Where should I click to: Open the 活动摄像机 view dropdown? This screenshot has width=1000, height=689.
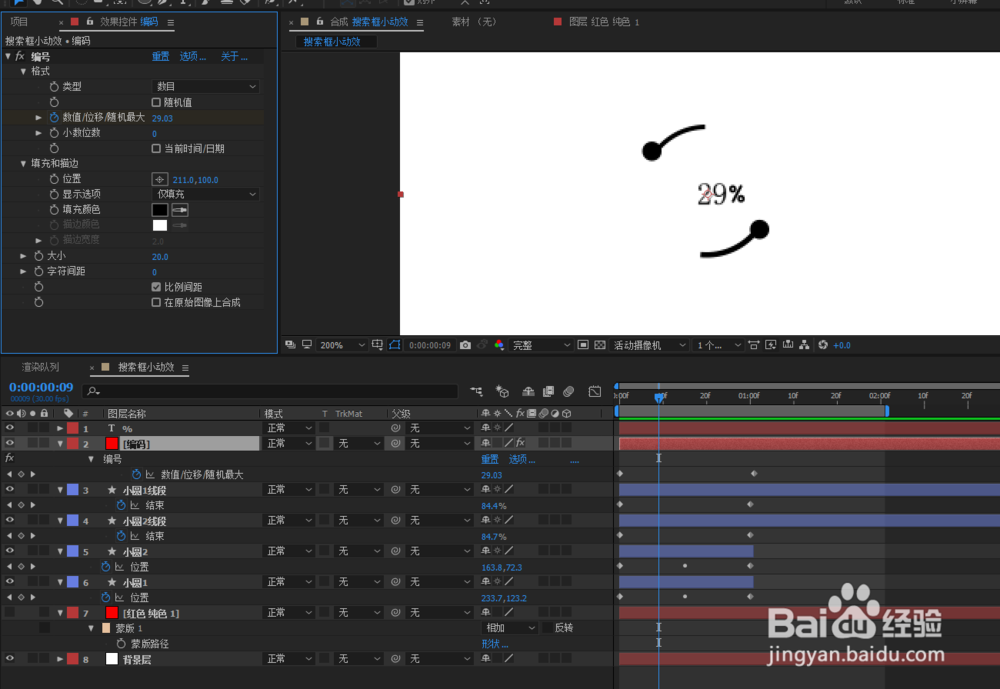tap(649, 345)
